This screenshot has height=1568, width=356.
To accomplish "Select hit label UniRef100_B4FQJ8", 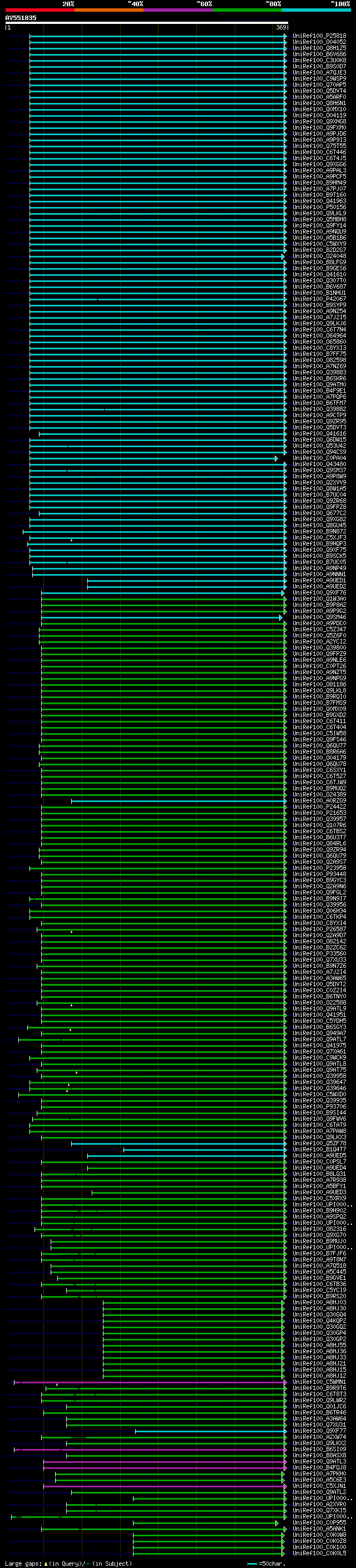I will [319, 1468].
